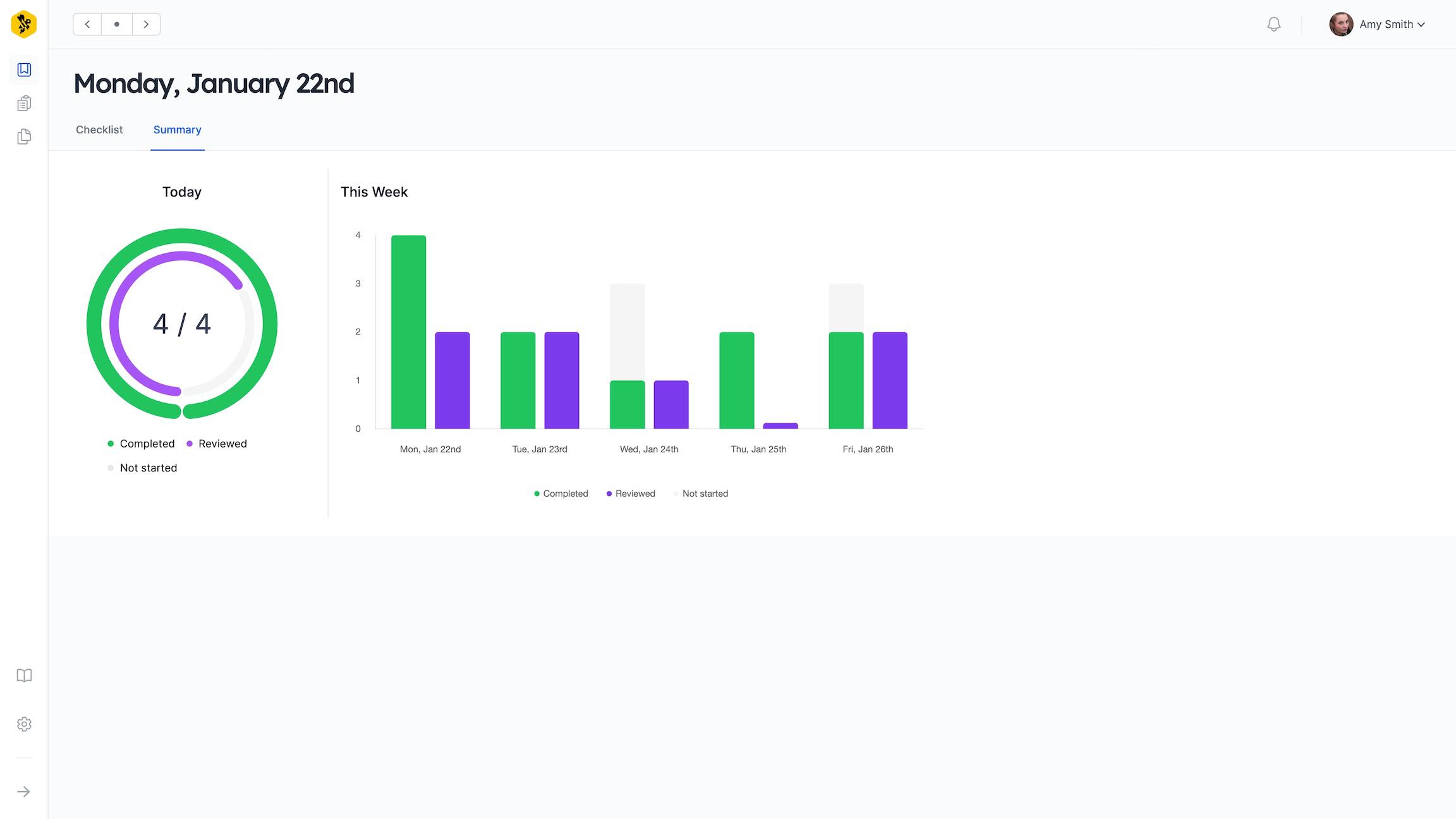Click Amy Smith's avatar photo
This screenshot has width=1456, height=819.
click(1341, 25)
